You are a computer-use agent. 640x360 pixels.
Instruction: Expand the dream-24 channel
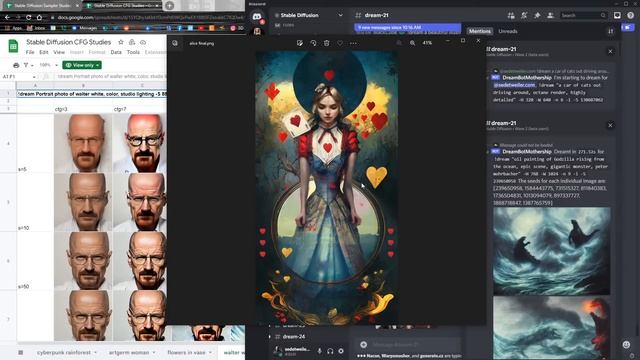pyautogui.click(x=270, y=337)
